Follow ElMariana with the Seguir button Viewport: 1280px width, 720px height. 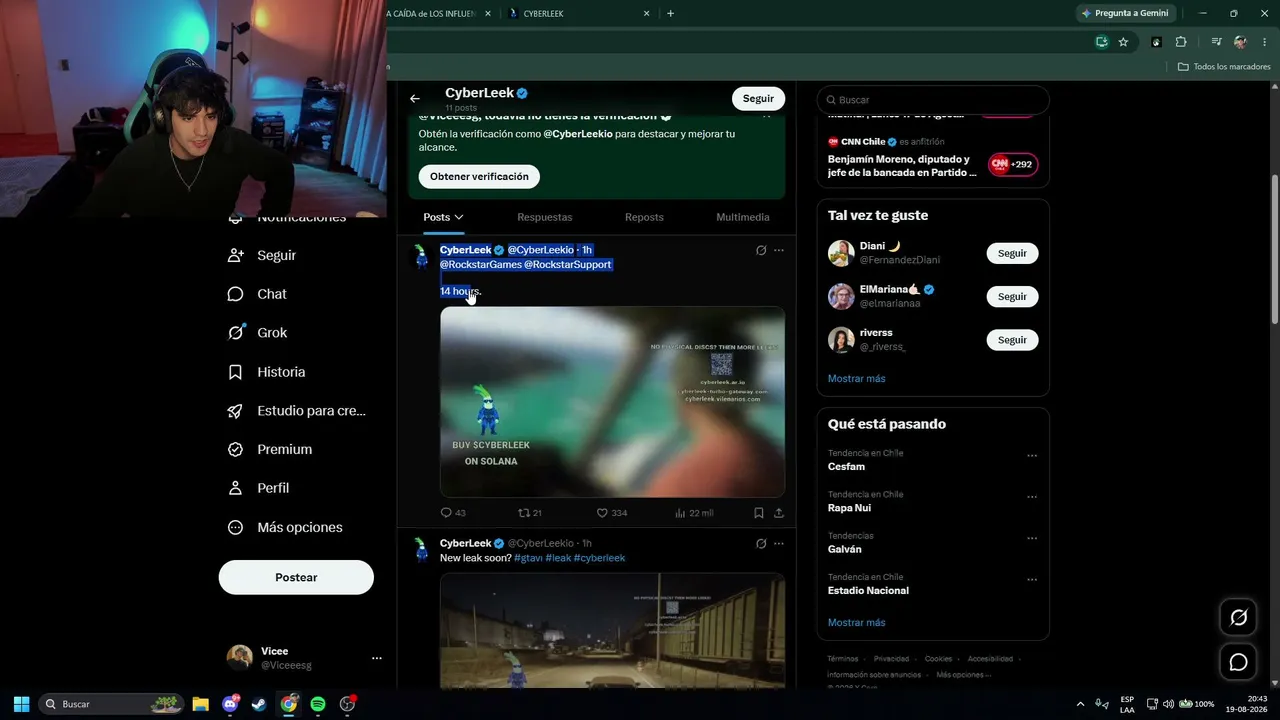pyautogui.click(x=1012, y=297)
